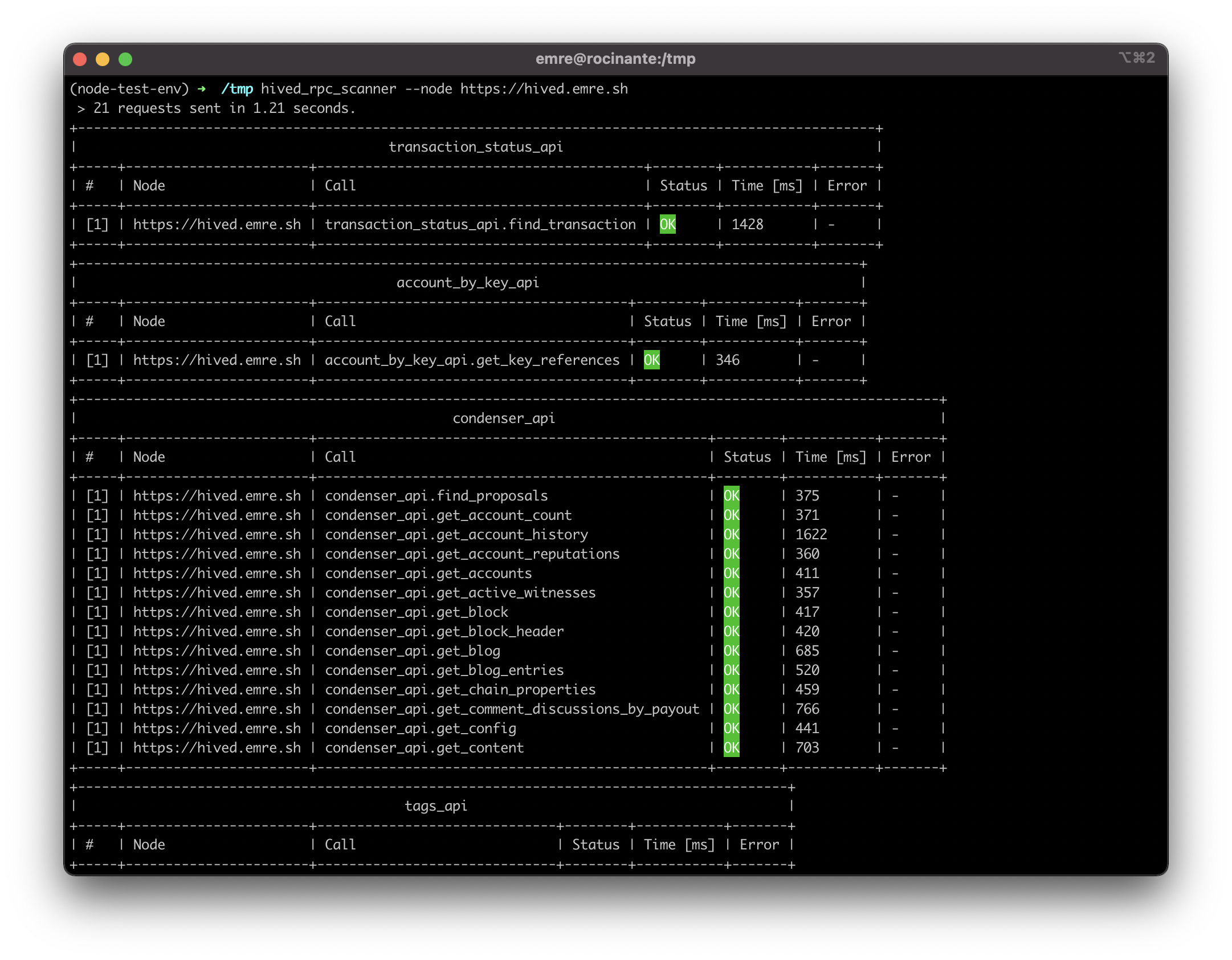
Task: Click the condenser_api table title
Action: coord(504,418)
